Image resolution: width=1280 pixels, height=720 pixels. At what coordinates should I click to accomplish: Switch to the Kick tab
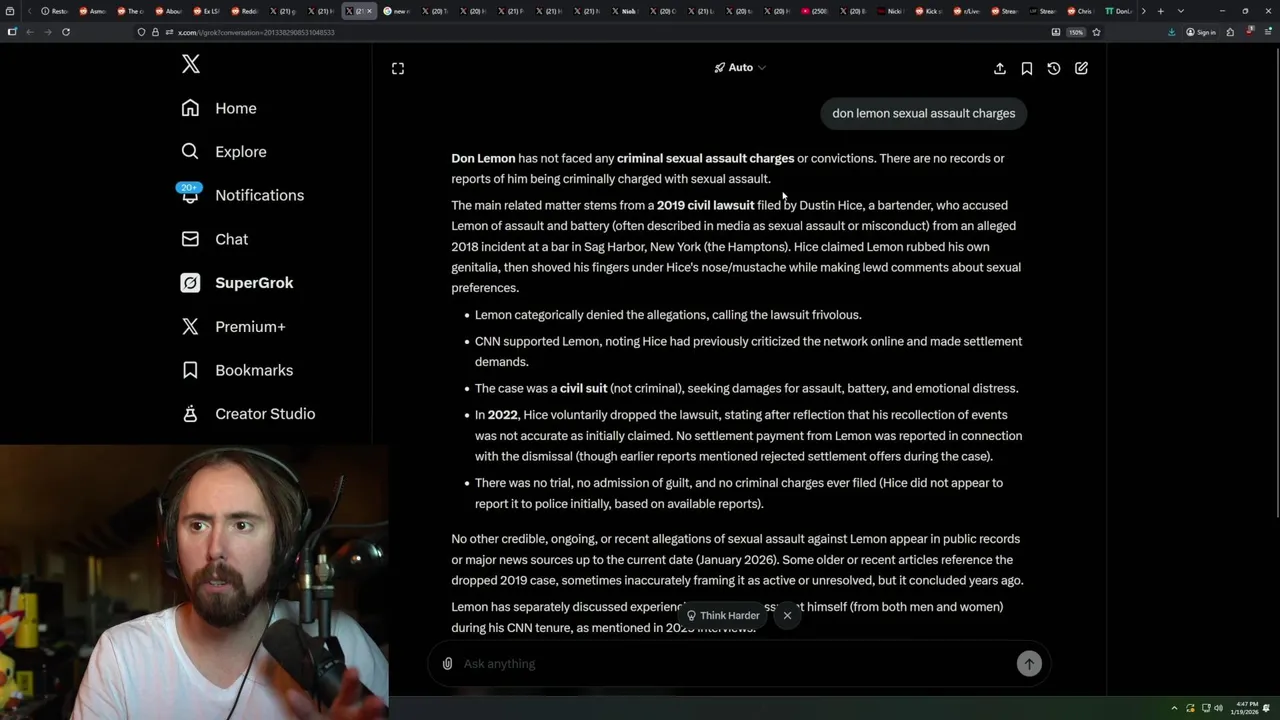click(x=929, y=11)
